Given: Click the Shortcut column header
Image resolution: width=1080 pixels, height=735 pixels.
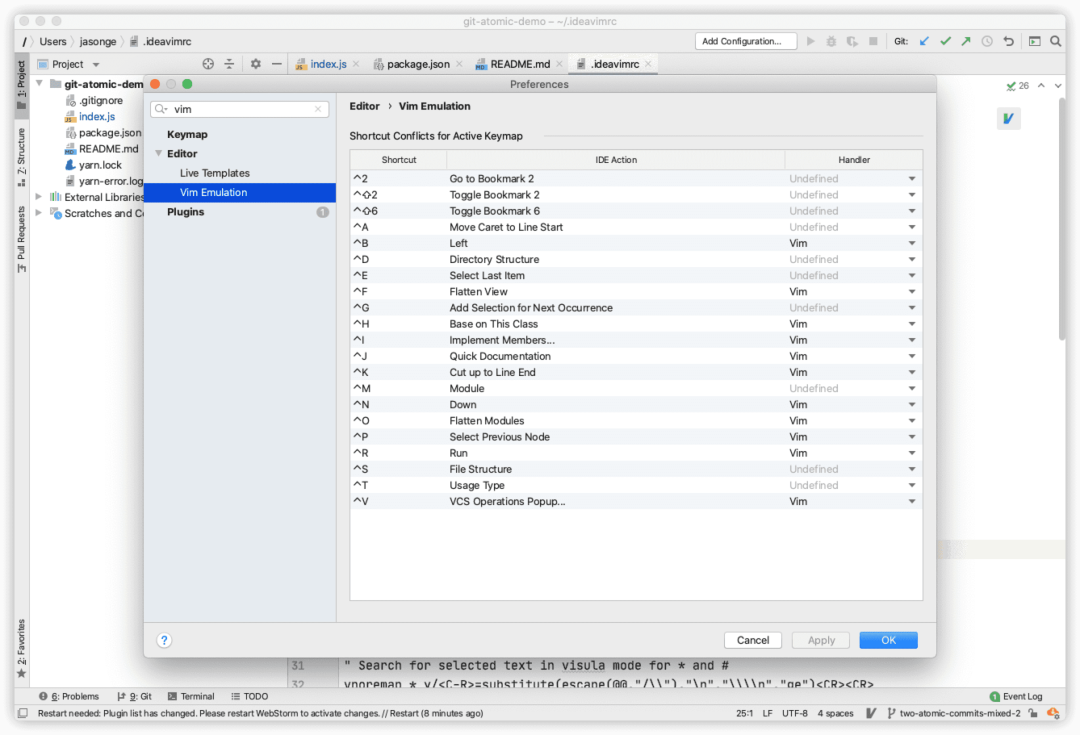Looking at the screenshot, I should tap(399, 160).
